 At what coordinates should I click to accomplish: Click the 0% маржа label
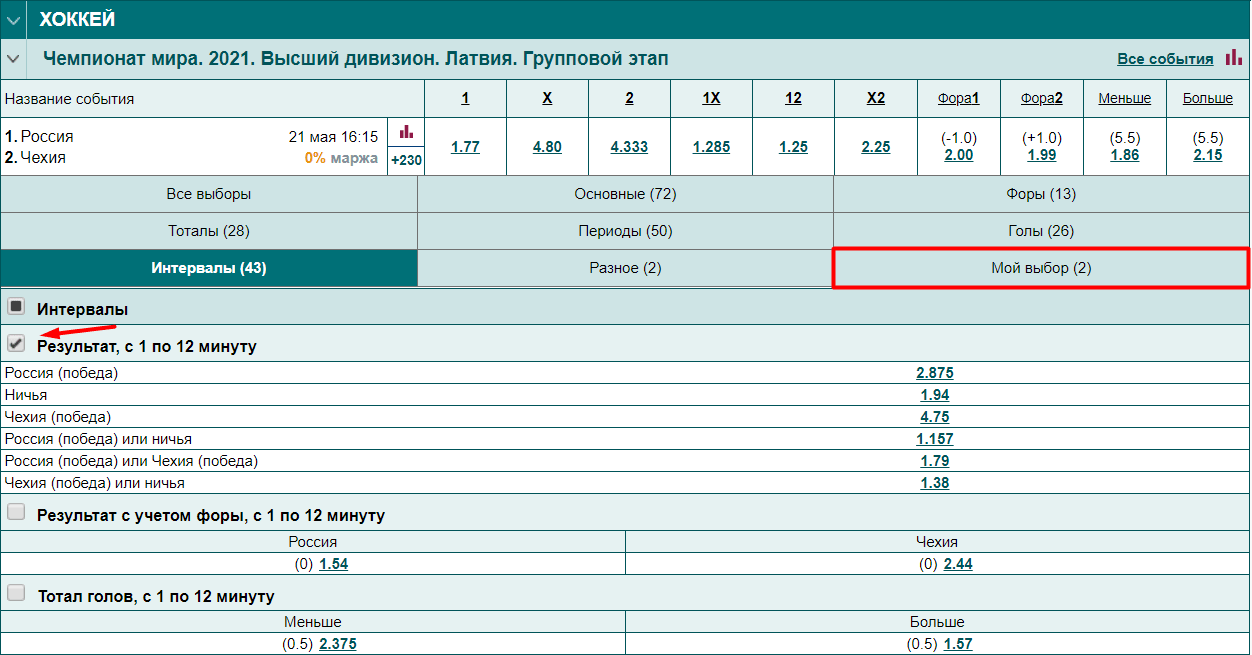341,158
